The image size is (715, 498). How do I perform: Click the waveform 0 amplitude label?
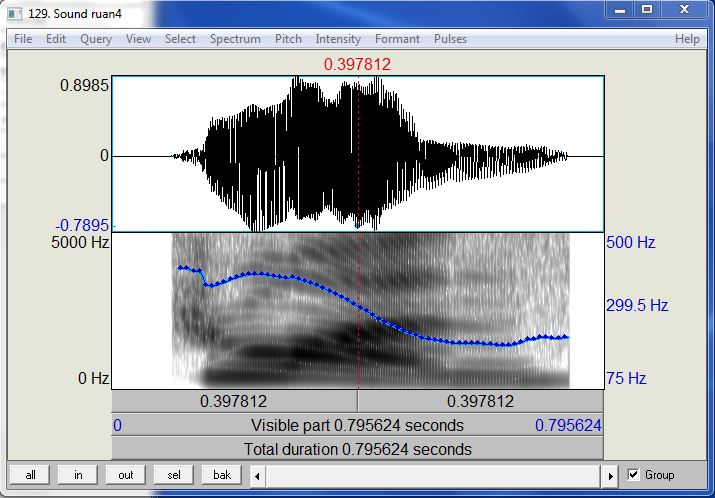[x=104, y=156]
